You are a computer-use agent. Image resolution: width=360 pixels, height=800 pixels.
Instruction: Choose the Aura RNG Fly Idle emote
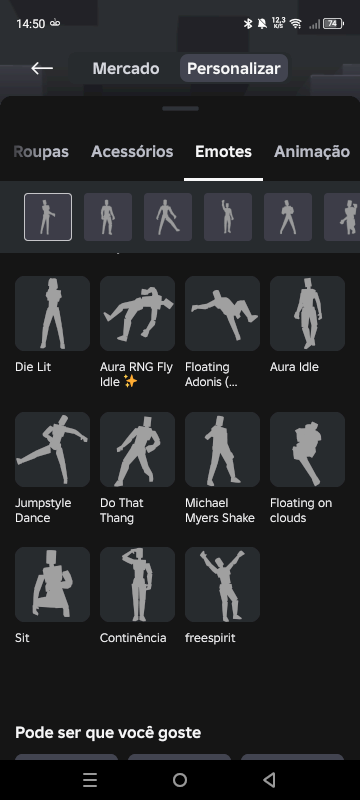coord(138,313)
